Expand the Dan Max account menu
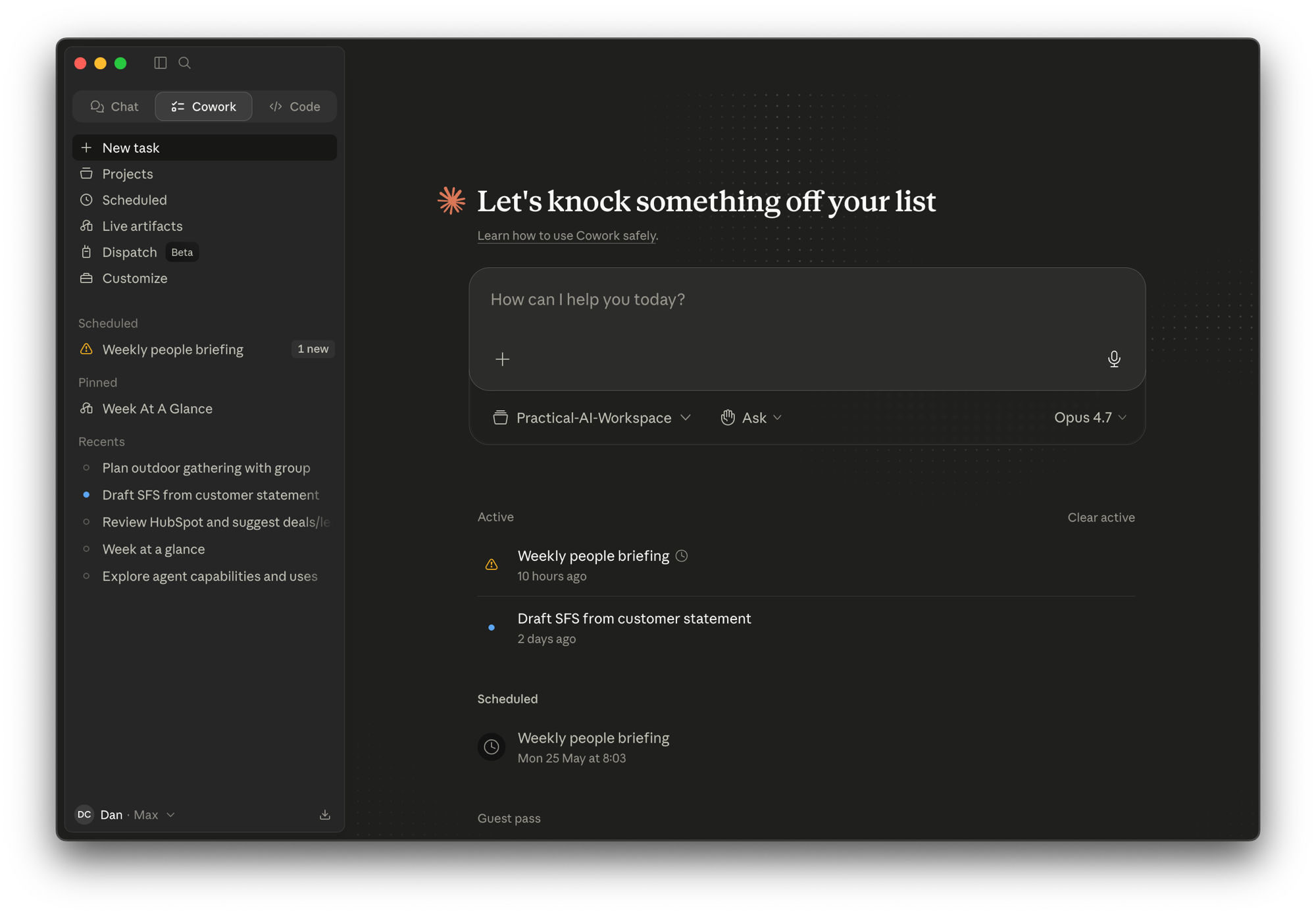This screenshot has width=1316, height=915. click(126, 814)
